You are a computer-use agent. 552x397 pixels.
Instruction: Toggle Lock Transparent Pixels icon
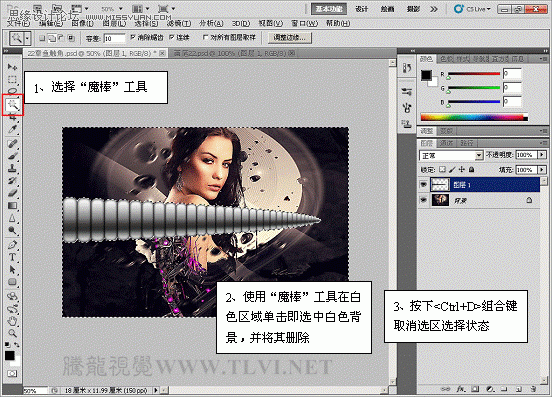click(x=443, y=170)
